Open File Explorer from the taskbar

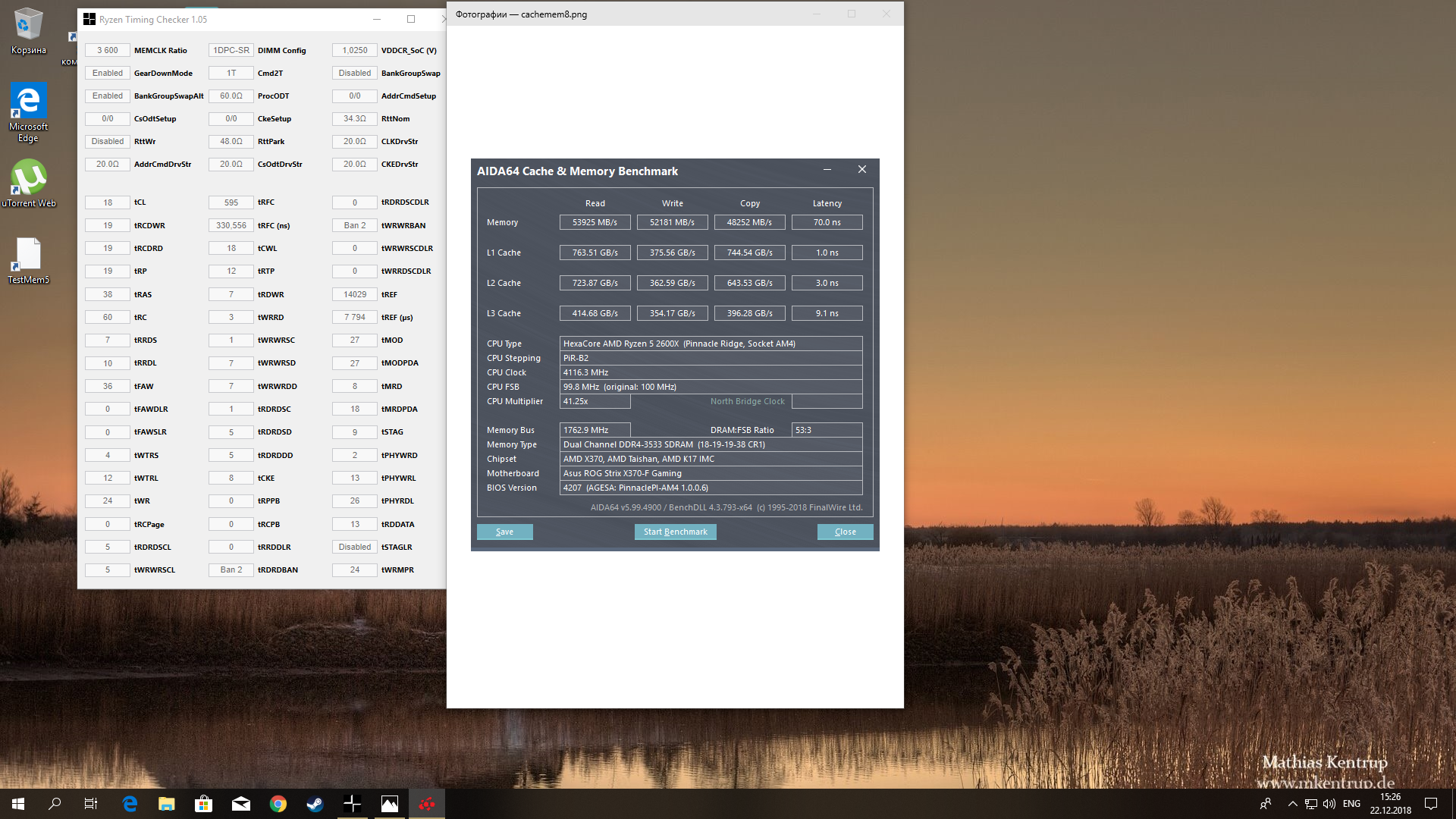pyautogui.click(x=167, y=804)
